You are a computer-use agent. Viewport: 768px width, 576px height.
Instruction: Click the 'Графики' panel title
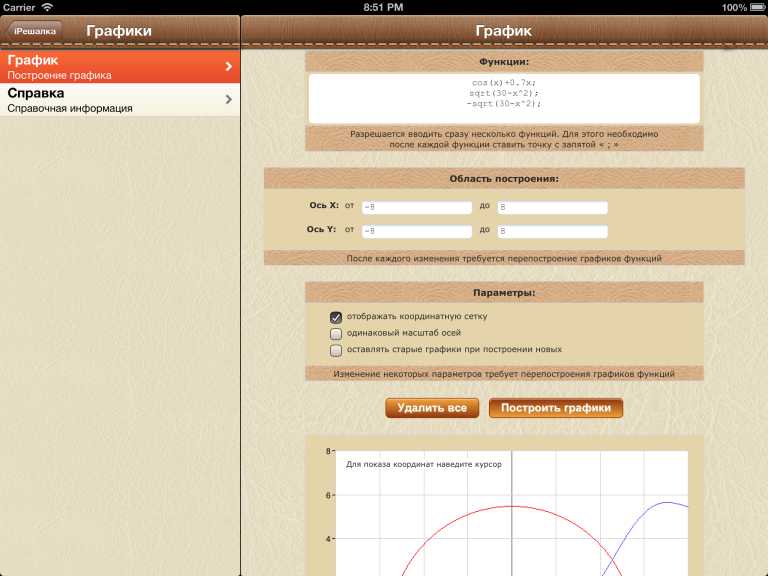[x=119, y=31]
